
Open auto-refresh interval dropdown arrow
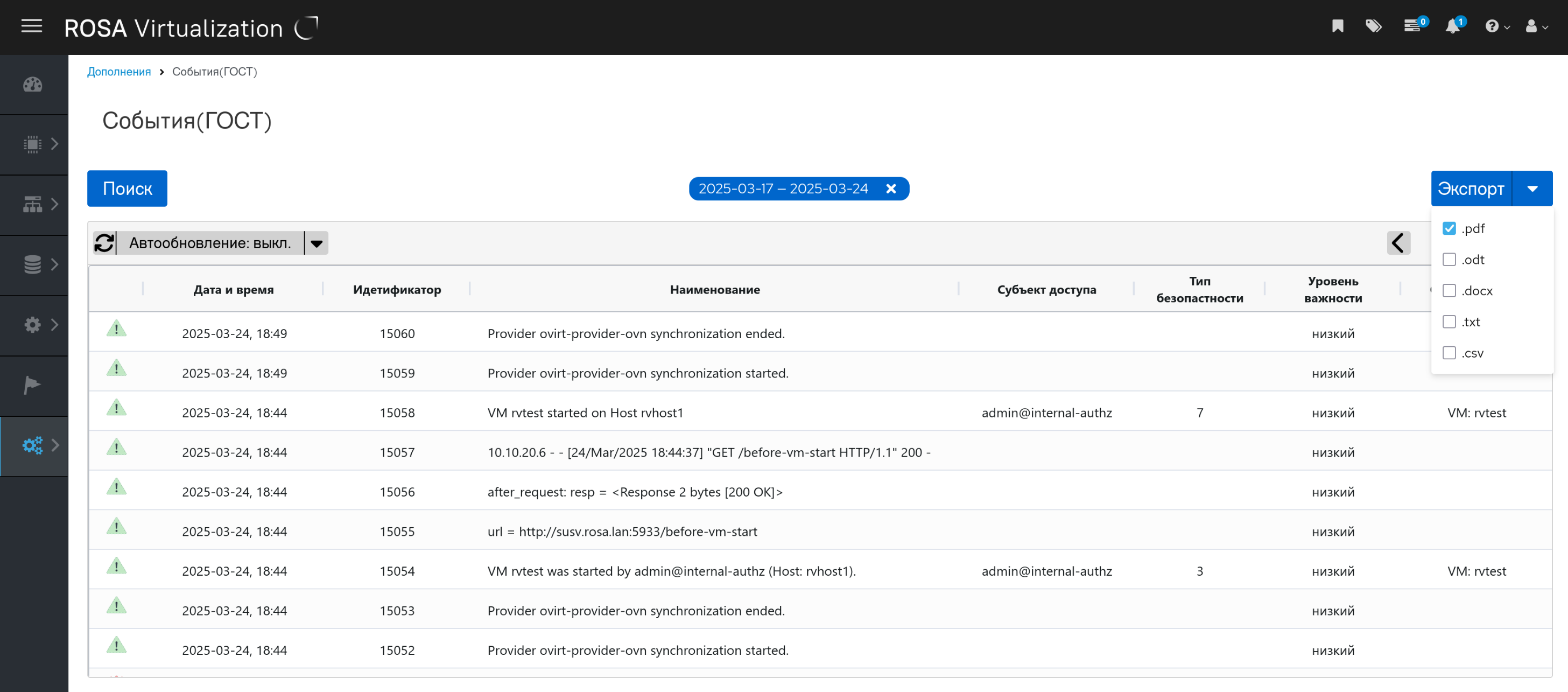(x=317, y=243)
